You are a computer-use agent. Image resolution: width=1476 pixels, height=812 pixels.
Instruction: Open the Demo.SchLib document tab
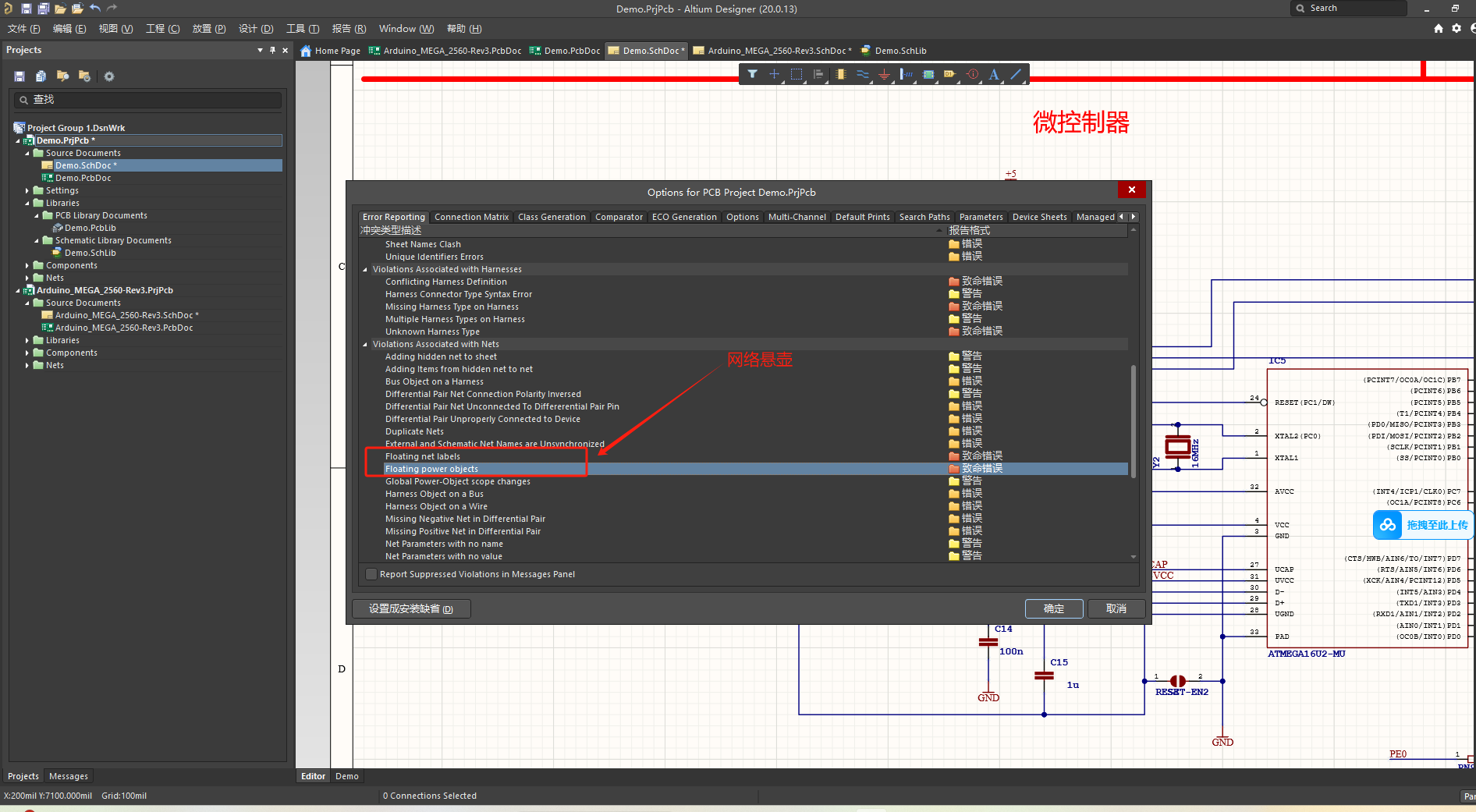pos(894,51)
